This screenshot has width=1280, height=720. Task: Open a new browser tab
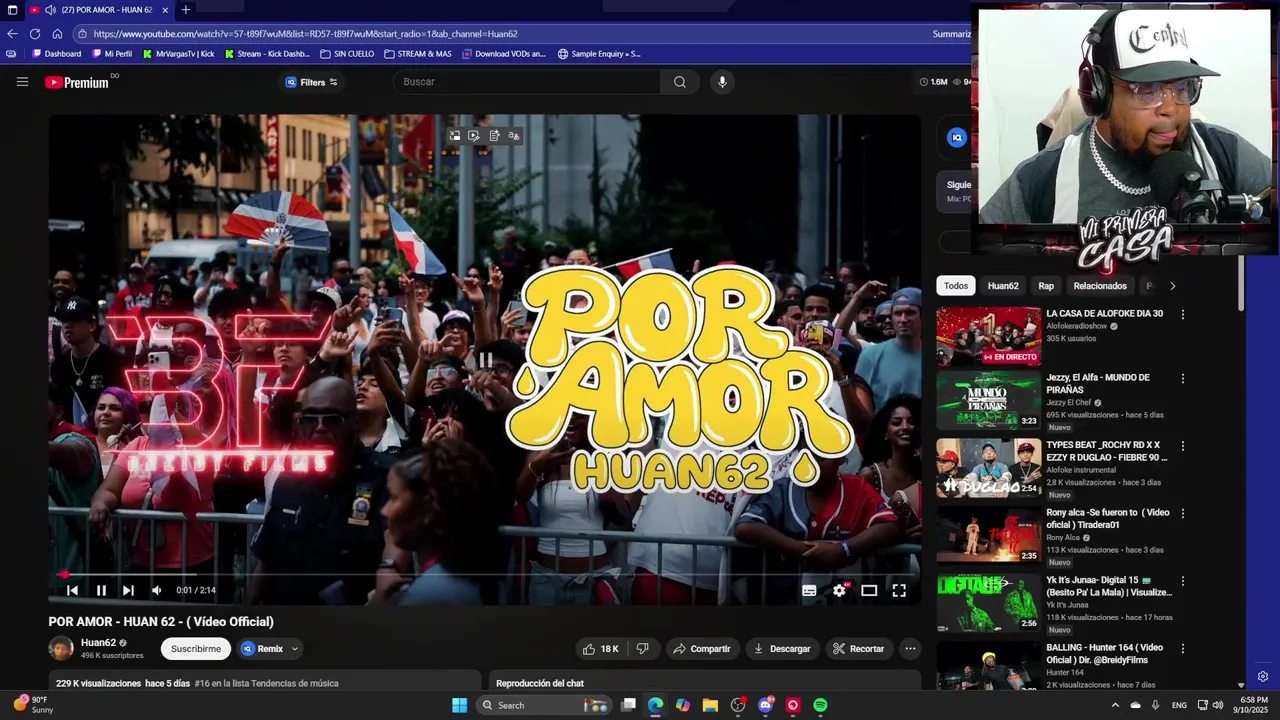(185, 10)
